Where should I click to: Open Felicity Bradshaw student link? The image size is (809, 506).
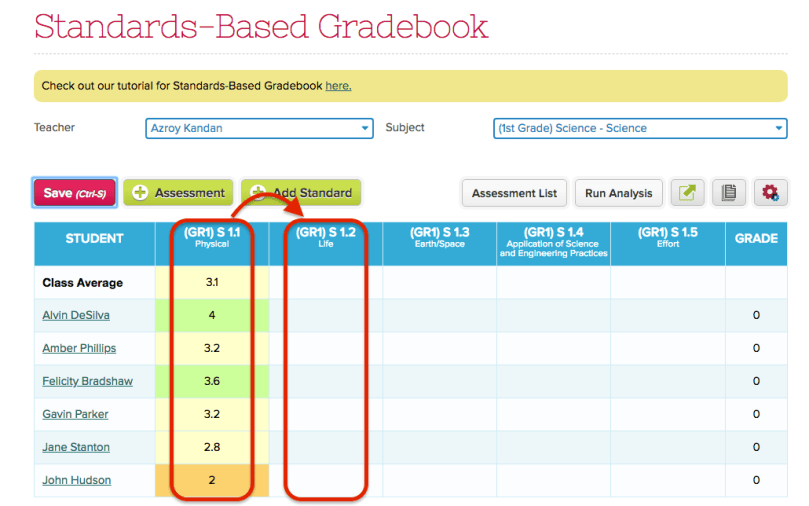pos(87,381)
